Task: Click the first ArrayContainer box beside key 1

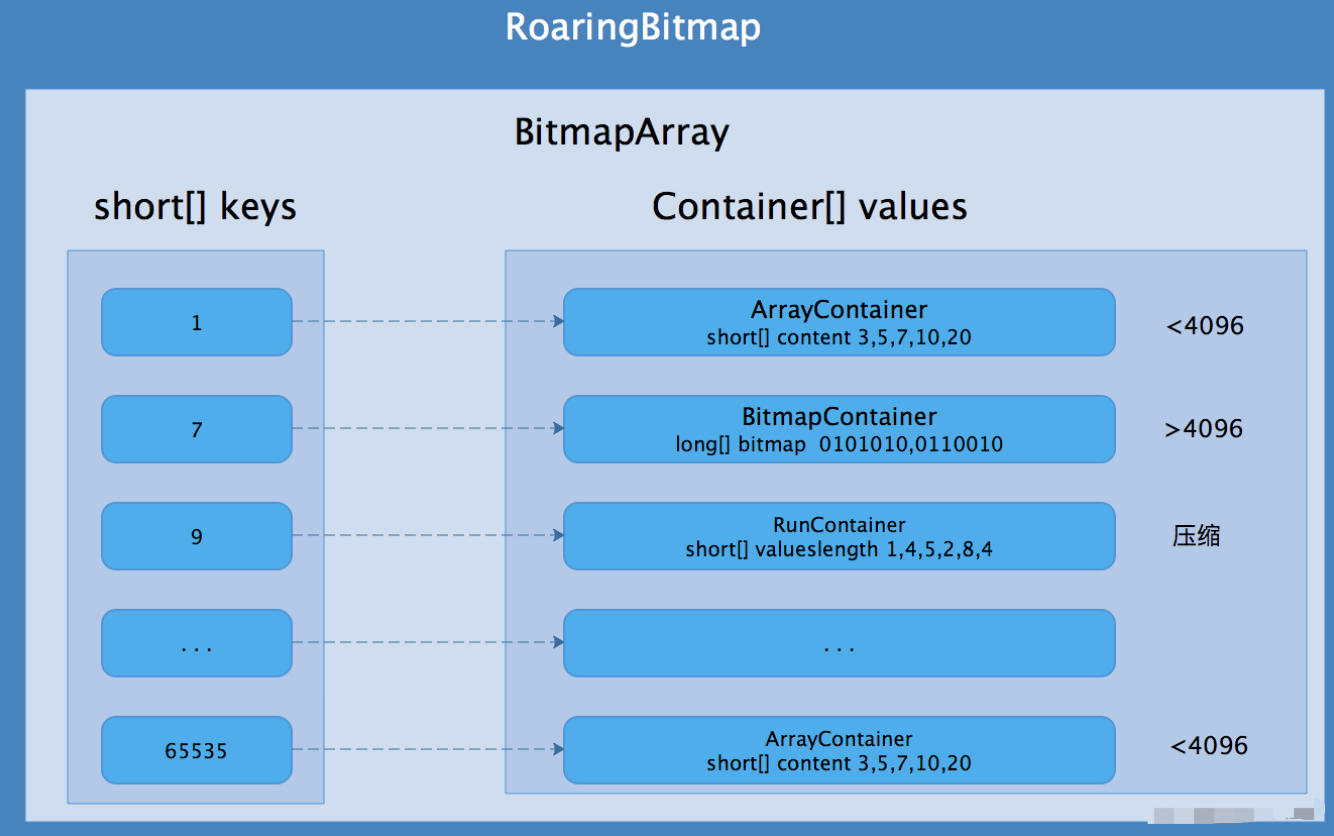Action: coord(839,322)
